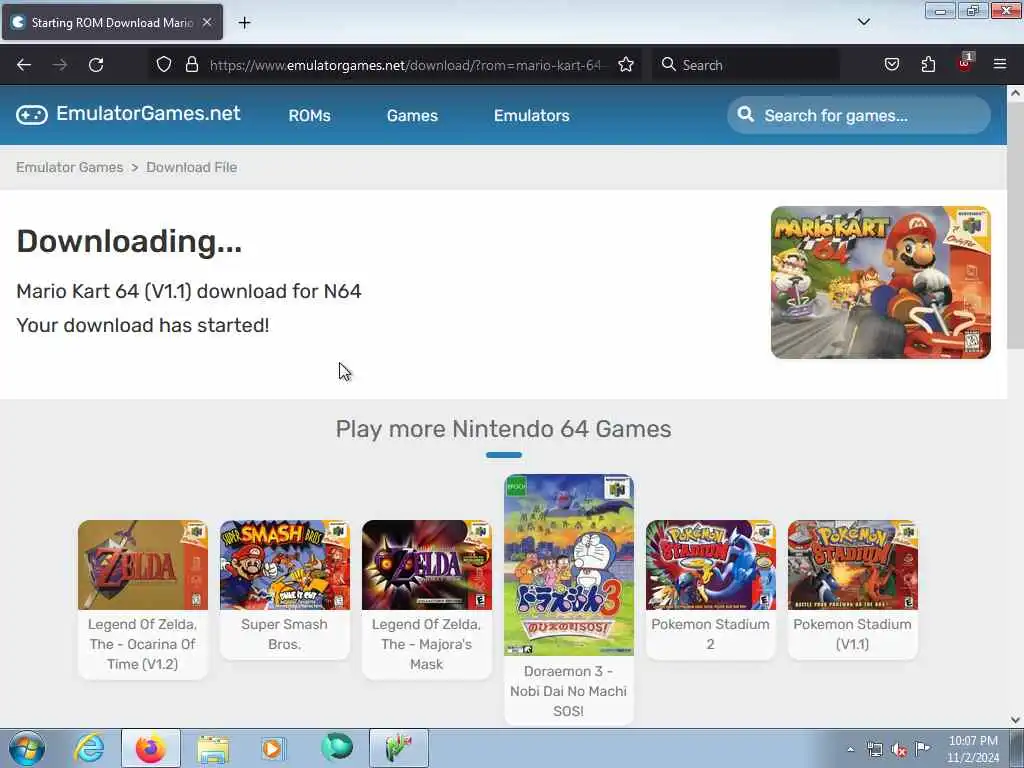This screenshot has width=1024, height=768.
Task: Focus the Firefox Search box
Action: [746, 65]
